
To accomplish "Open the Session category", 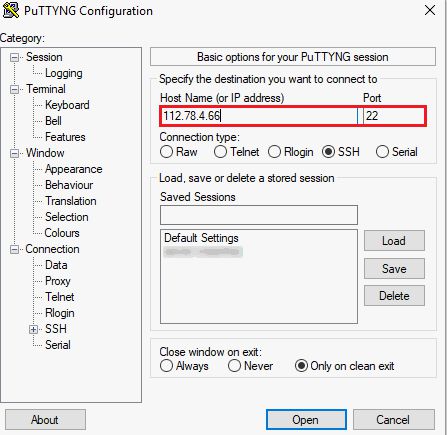I will (x=44, y=57).
